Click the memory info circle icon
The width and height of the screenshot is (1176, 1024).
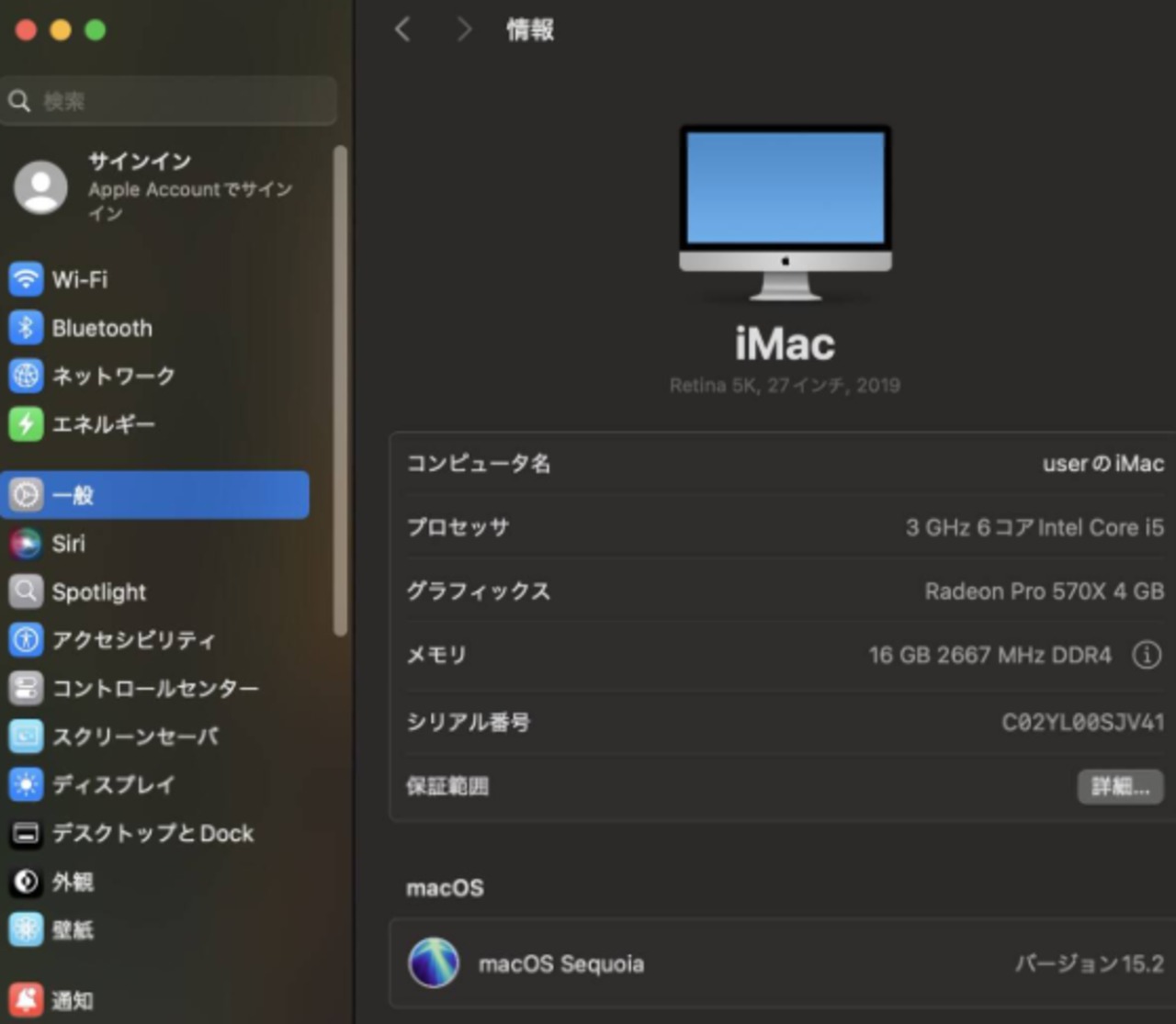click(1147, 655)
